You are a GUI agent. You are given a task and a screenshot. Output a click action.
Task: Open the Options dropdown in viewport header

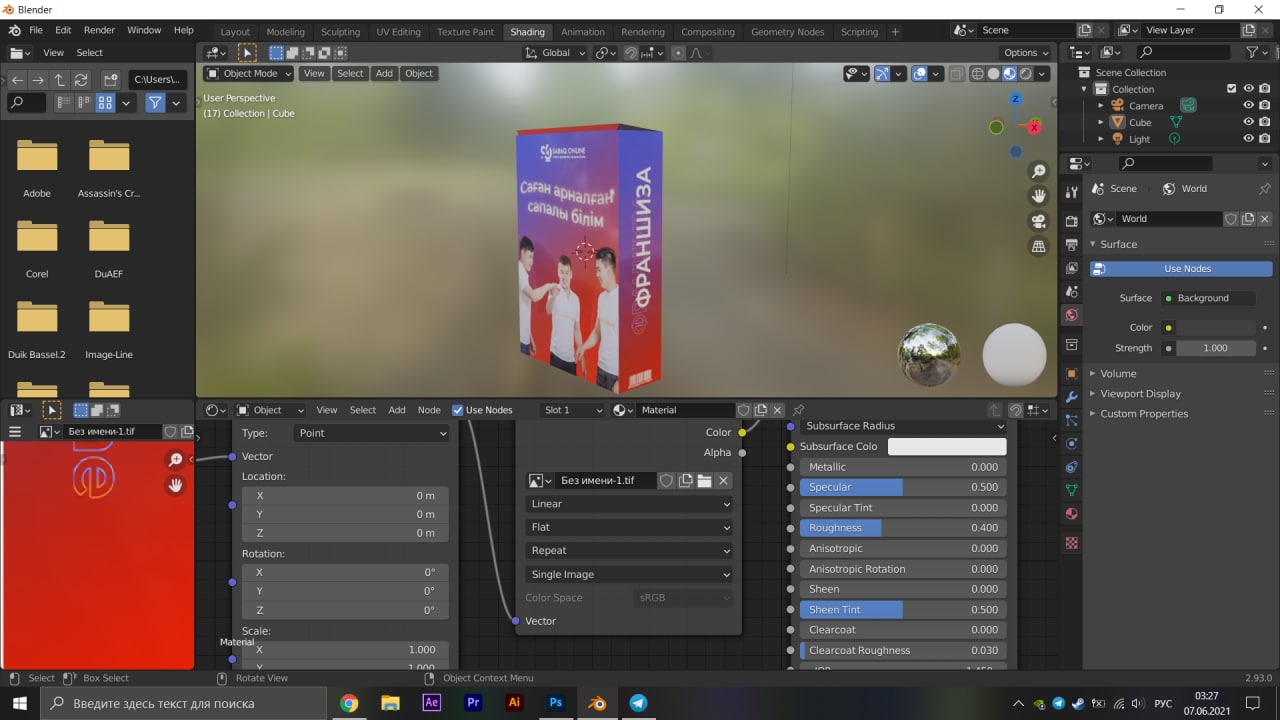tap(1026, 53)
